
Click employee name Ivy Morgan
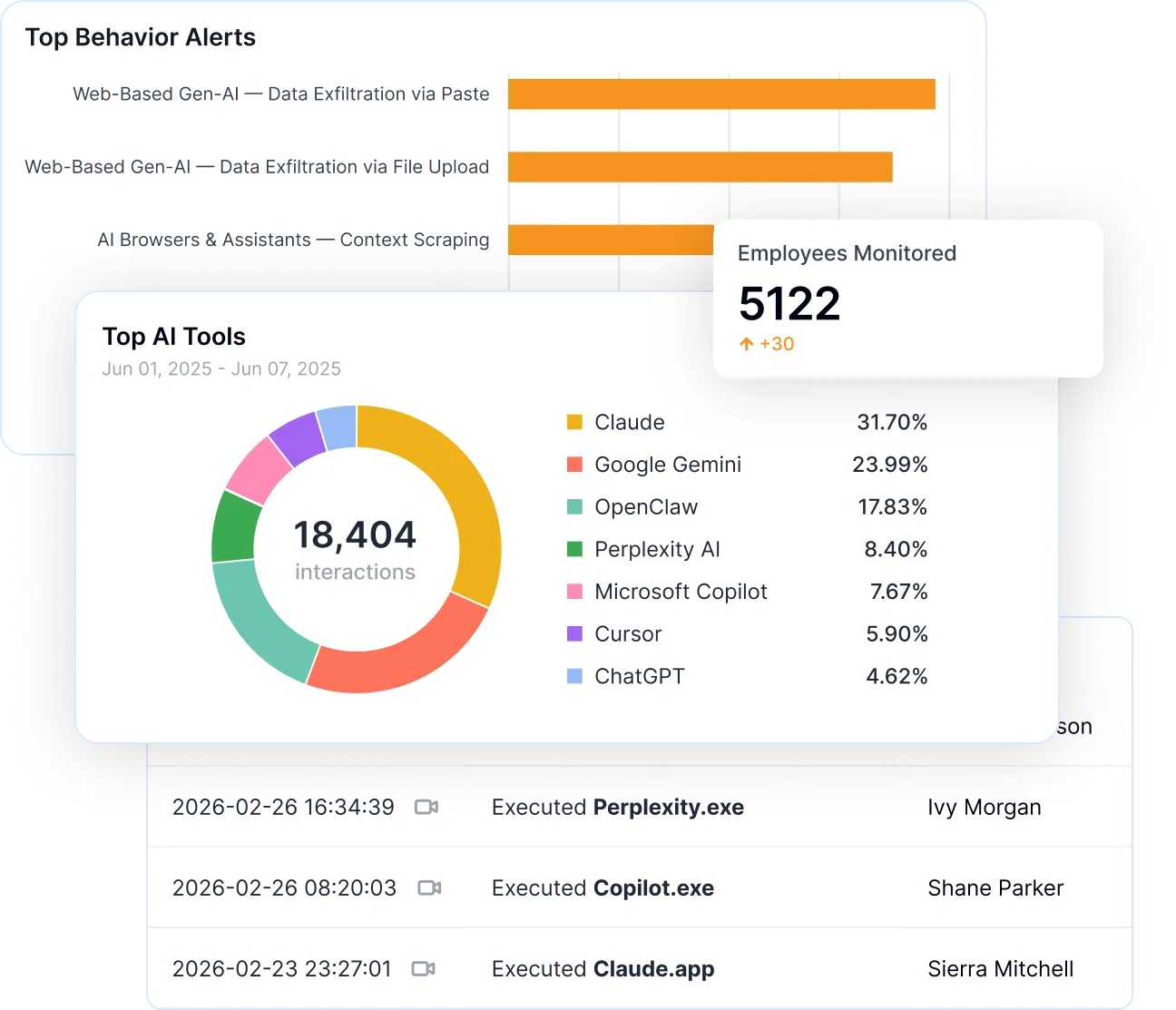point(985,807)
